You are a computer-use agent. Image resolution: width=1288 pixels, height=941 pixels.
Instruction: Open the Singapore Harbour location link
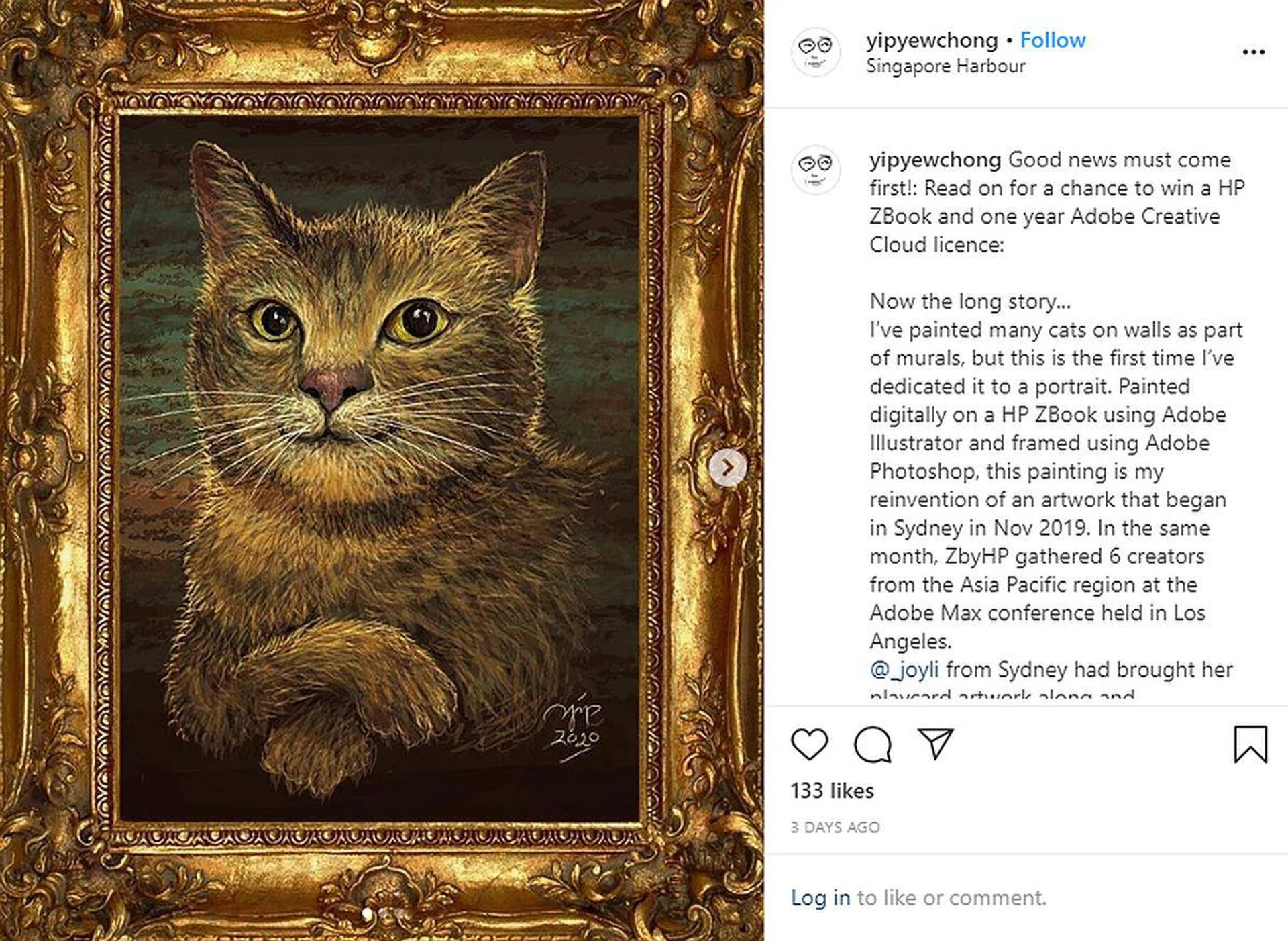[x=945, y=66]
